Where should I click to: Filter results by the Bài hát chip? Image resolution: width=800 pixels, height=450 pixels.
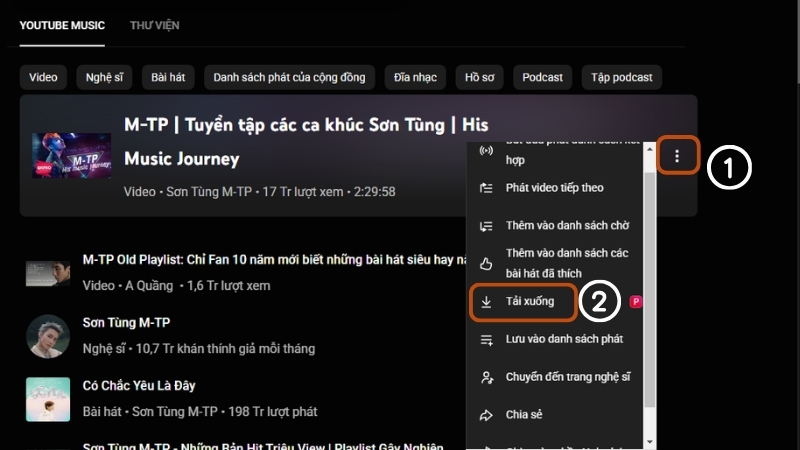click(168, 78)
